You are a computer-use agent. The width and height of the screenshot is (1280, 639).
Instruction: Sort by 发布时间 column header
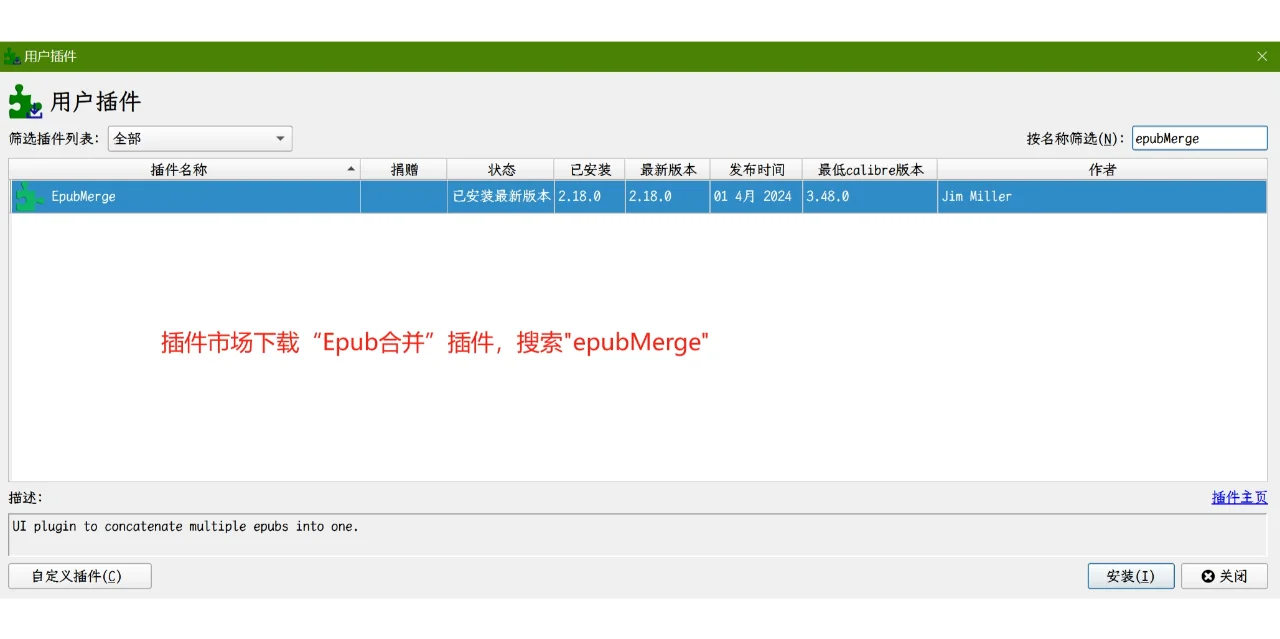[x=756, y=170]
